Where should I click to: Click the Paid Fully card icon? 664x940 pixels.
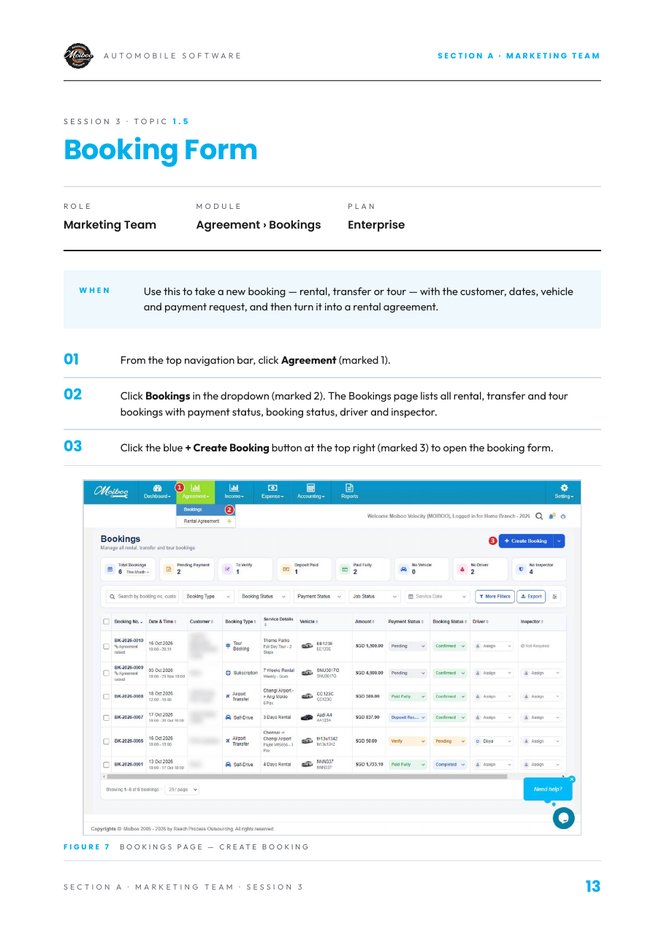pyautogui.click(x=345, y=569)
